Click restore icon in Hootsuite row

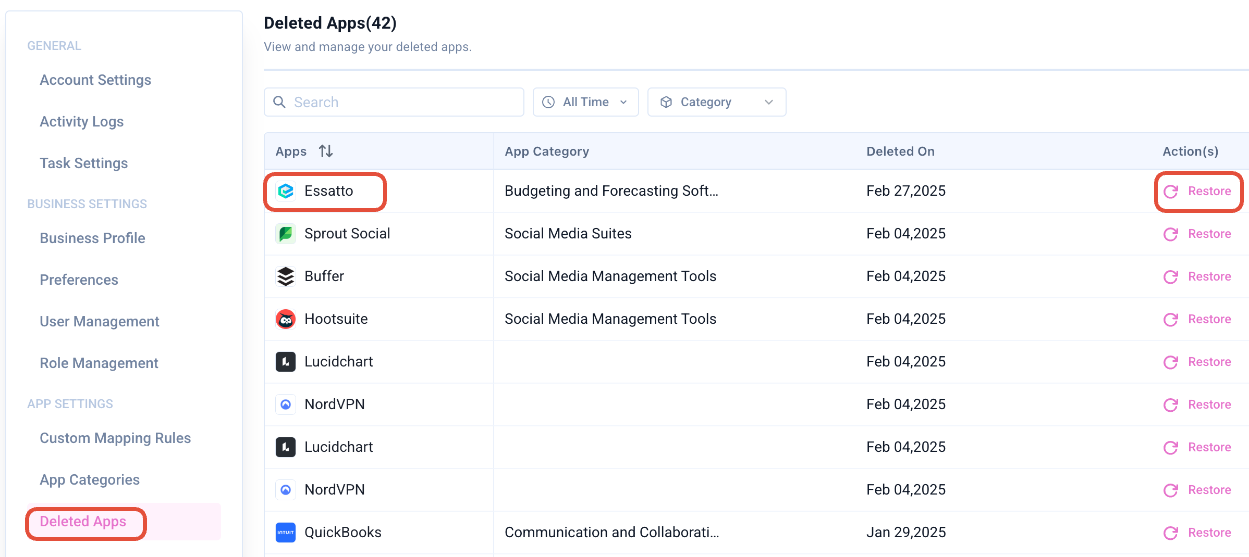1171,320
